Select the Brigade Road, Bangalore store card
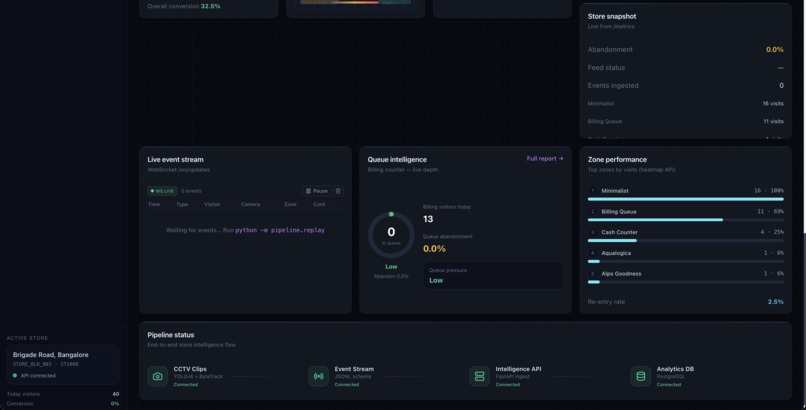This screenshot has height=410, width=806. pyautogui.click(x=63, y=365)
